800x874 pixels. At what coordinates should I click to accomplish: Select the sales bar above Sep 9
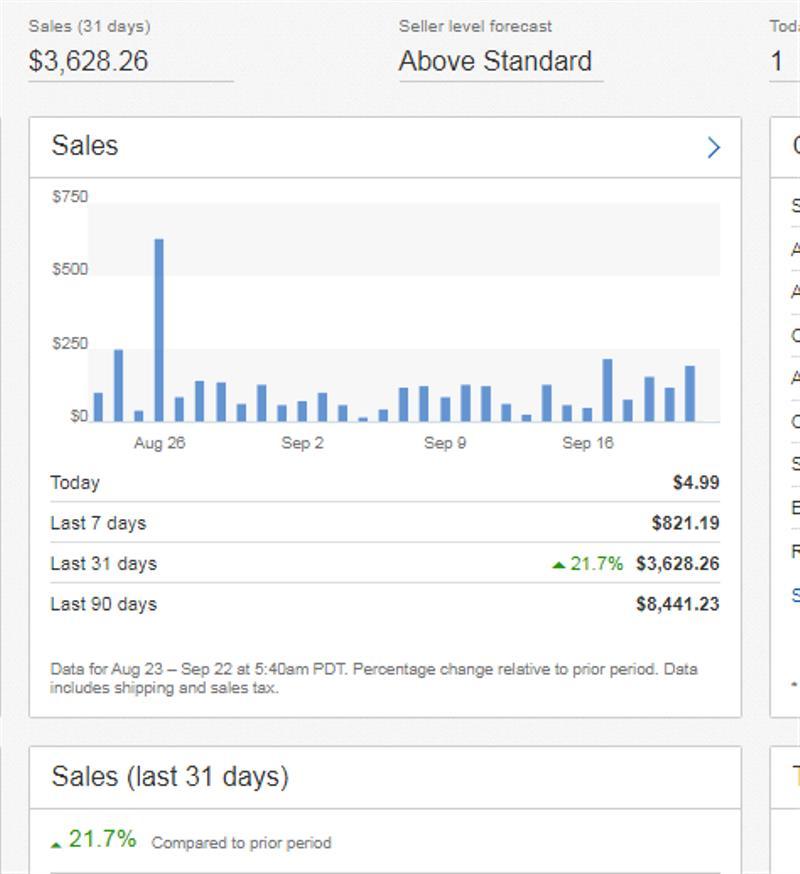[x=445, y=400]
